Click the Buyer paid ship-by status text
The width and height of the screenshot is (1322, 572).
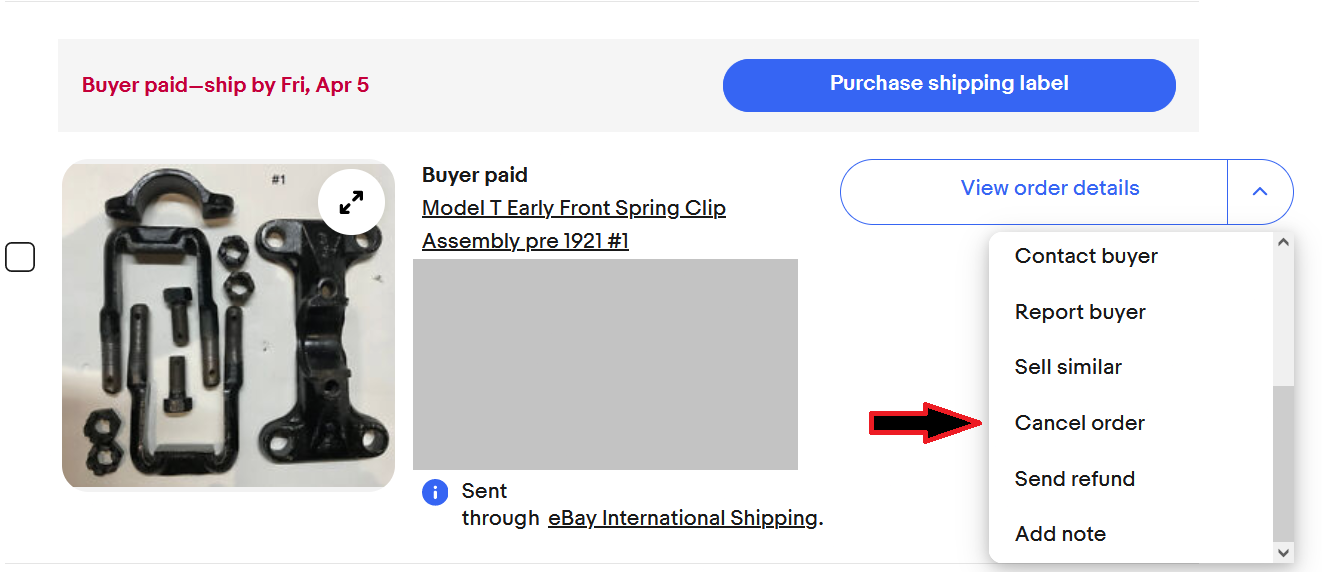pyautogui.click(x=225, y=85)
